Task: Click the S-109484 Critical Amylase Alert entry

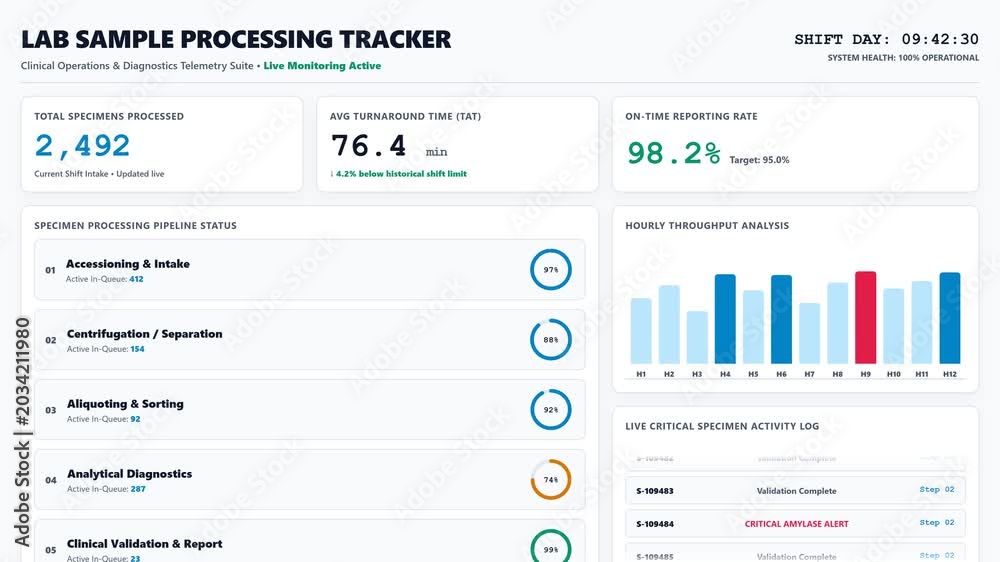Action: 795,524
